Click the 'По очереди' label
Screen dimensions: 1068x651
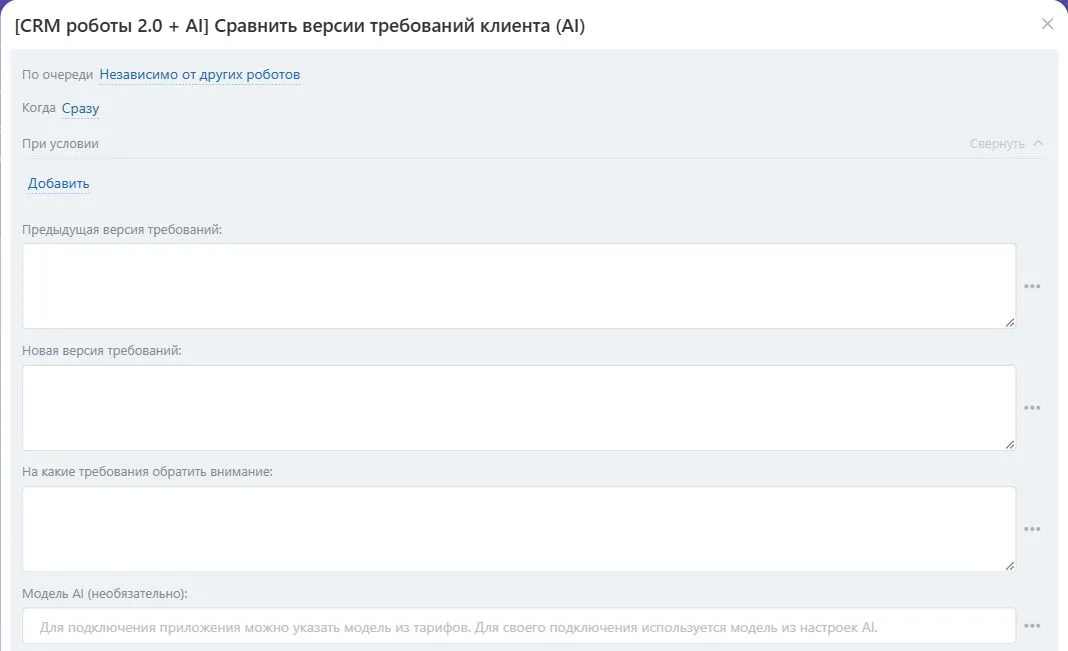tap(57, 74)
